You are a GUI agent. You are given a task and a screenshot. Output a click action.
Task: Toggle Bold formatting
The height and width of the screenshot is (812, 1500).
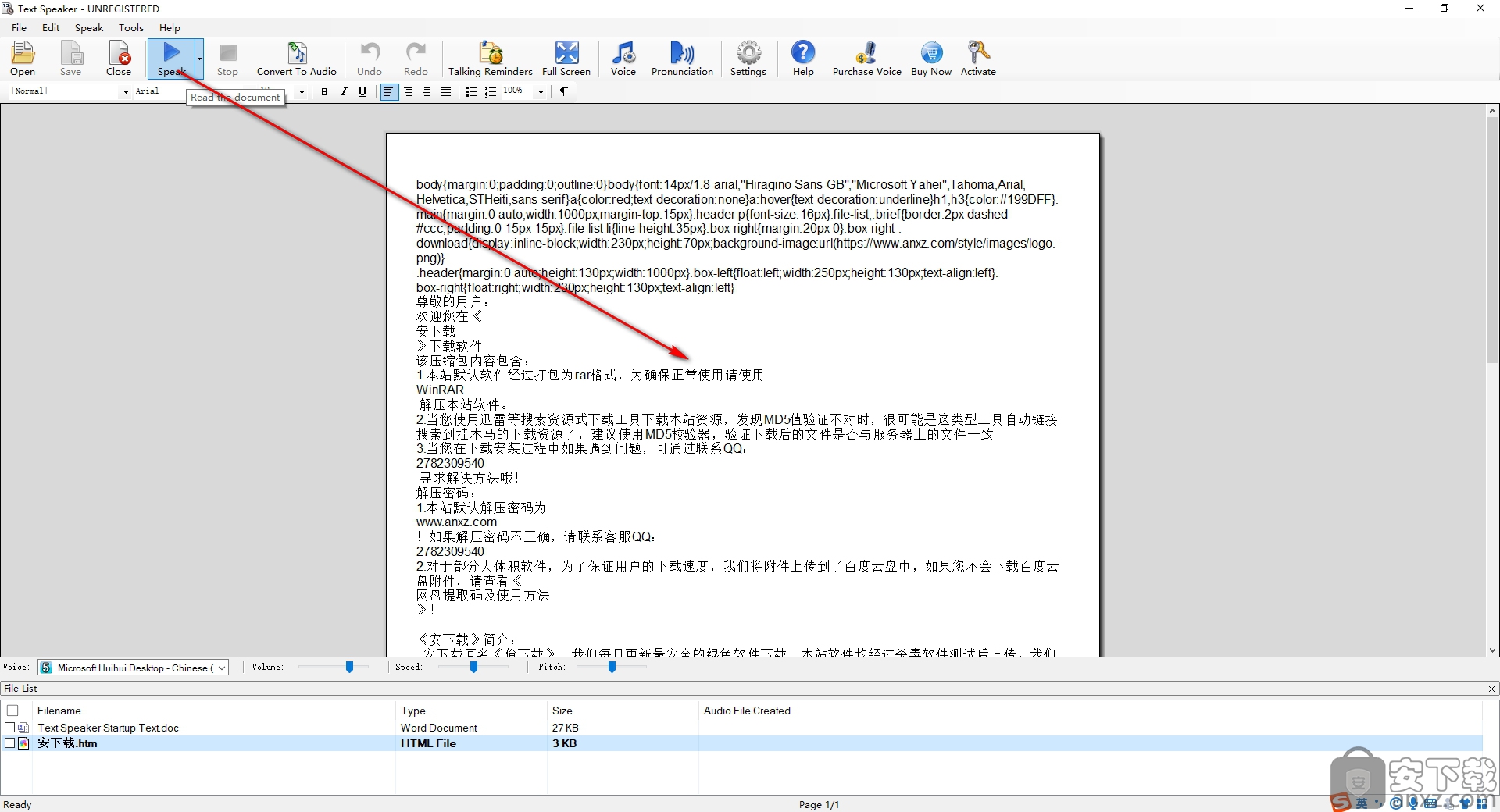[324, 92]
